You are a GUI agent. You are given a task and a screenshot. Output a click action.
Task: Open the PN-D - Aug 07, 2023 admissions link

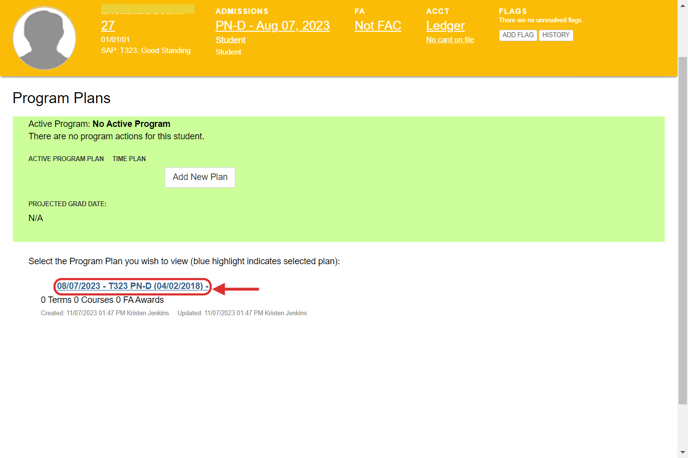[272, 26]
